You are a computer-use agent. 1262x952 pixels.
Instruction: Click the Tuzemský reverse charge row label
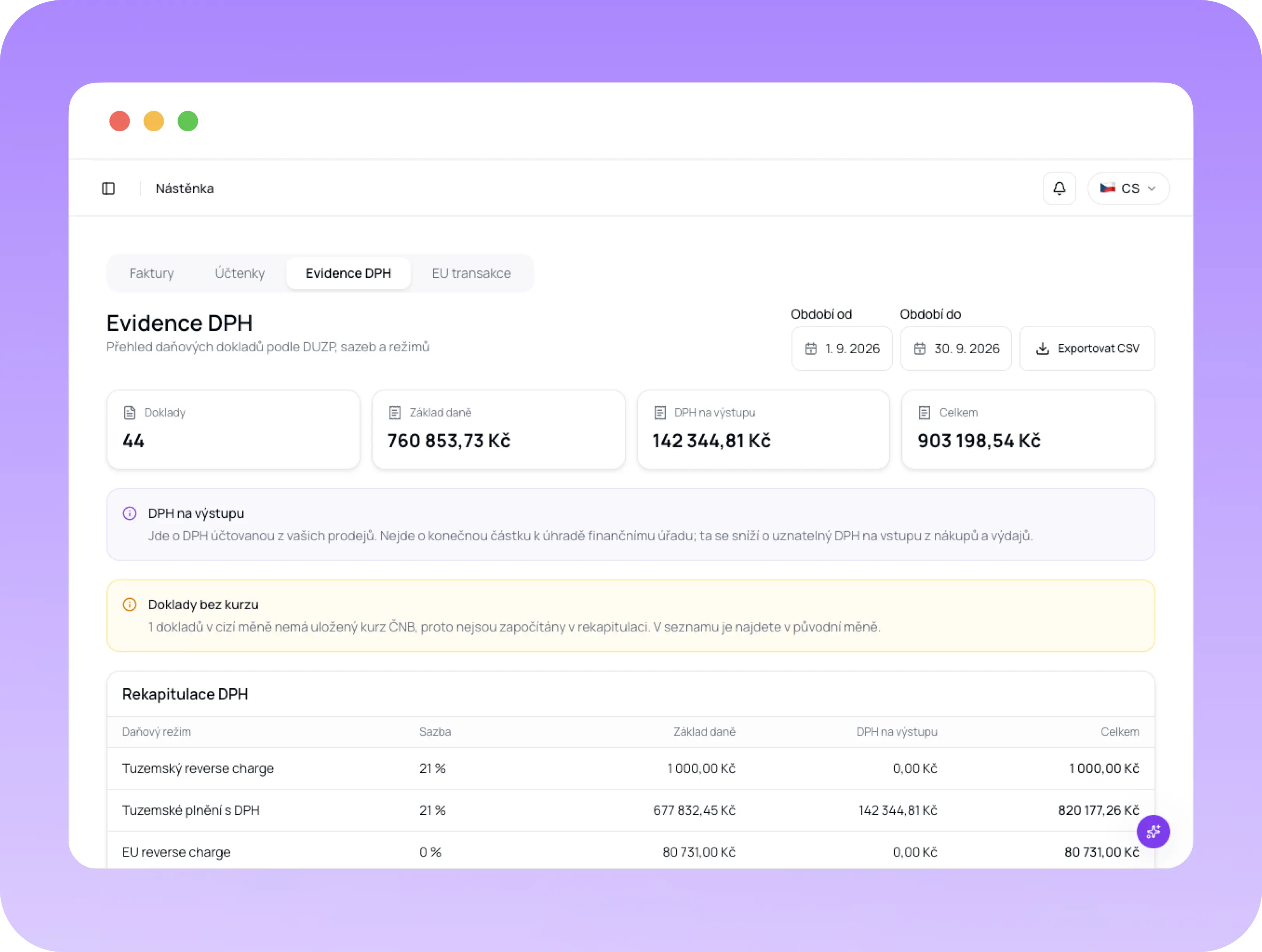[x=198, y=768]
